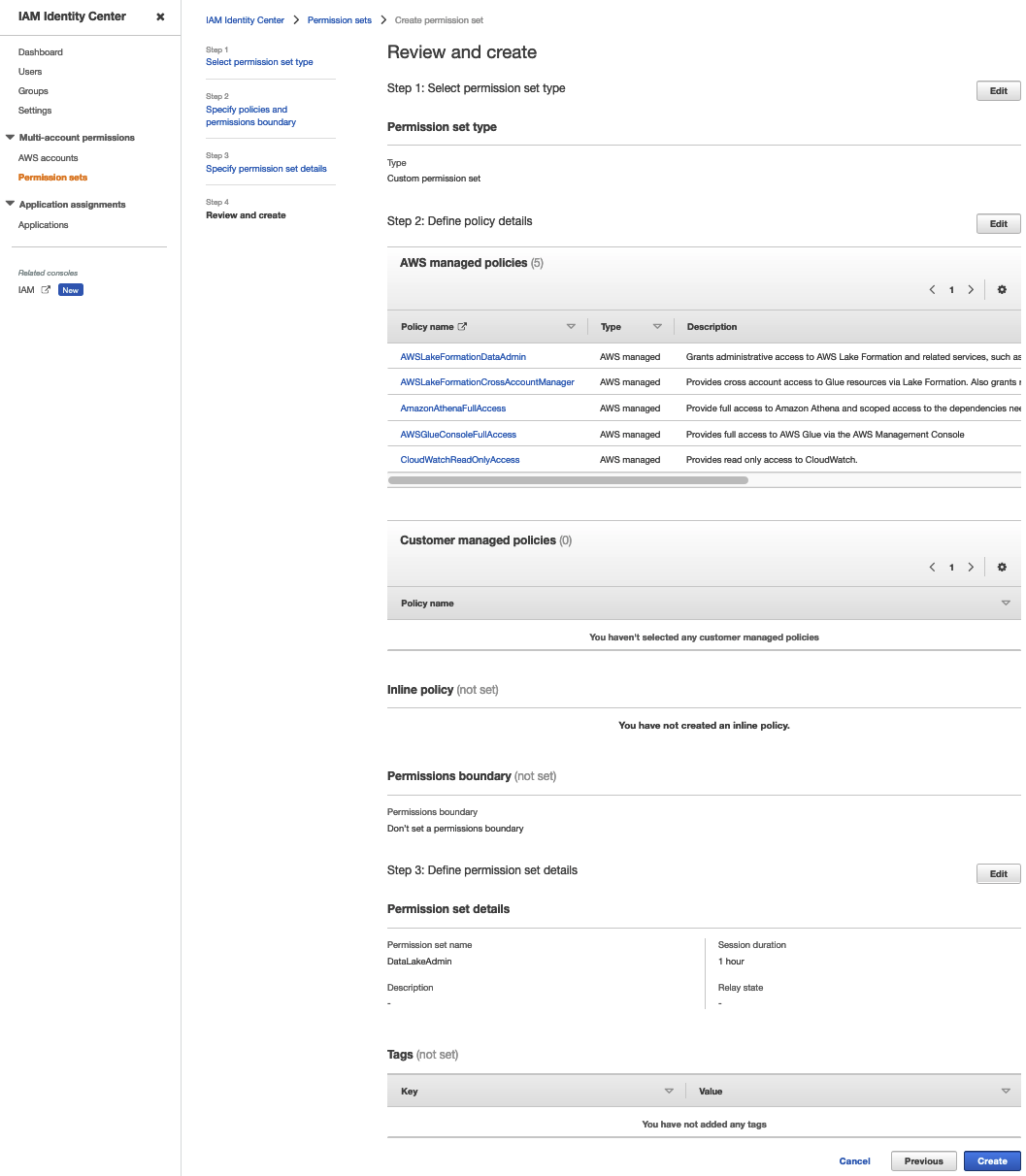This screenshot has height=1176, width=1026.
Task: Open CloudWatchReadOnlyAccess policy link
Action: 460,460
